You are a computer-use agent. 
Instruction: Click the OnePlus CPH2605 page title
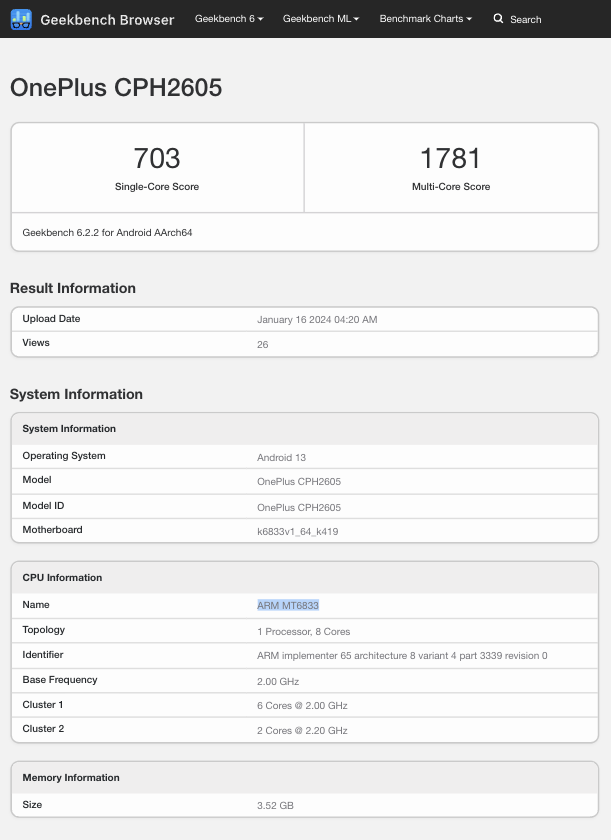(x=116, y=88)
